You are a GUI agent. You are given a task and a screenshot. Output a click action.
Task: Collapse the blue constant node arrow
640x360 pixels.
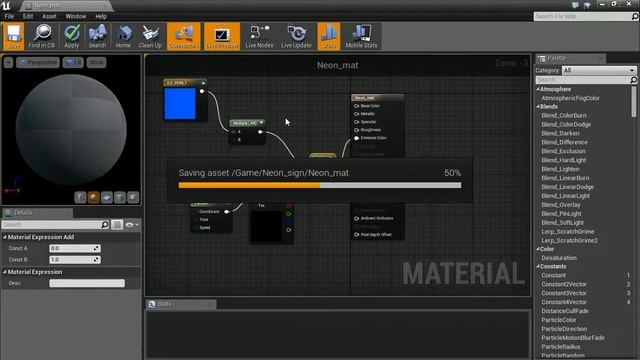(203, 83)
